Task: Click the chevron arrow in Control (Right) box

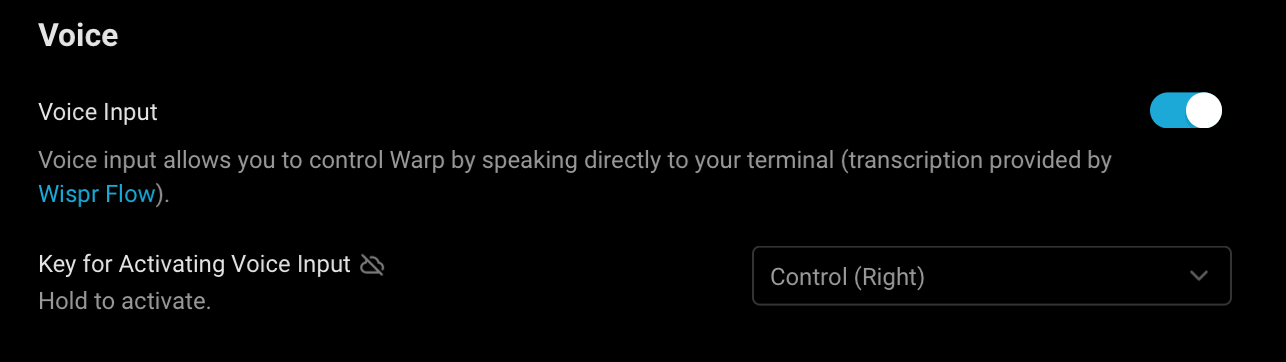Action: click(1200, 276)
